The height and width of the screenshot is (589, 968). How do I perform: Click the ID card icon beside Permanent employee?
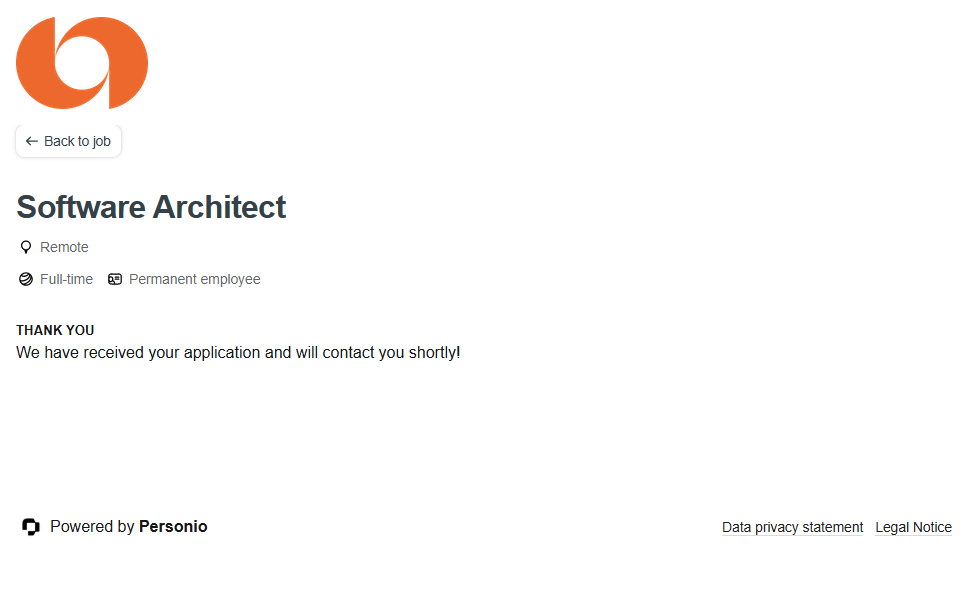[x=115, y=279]
